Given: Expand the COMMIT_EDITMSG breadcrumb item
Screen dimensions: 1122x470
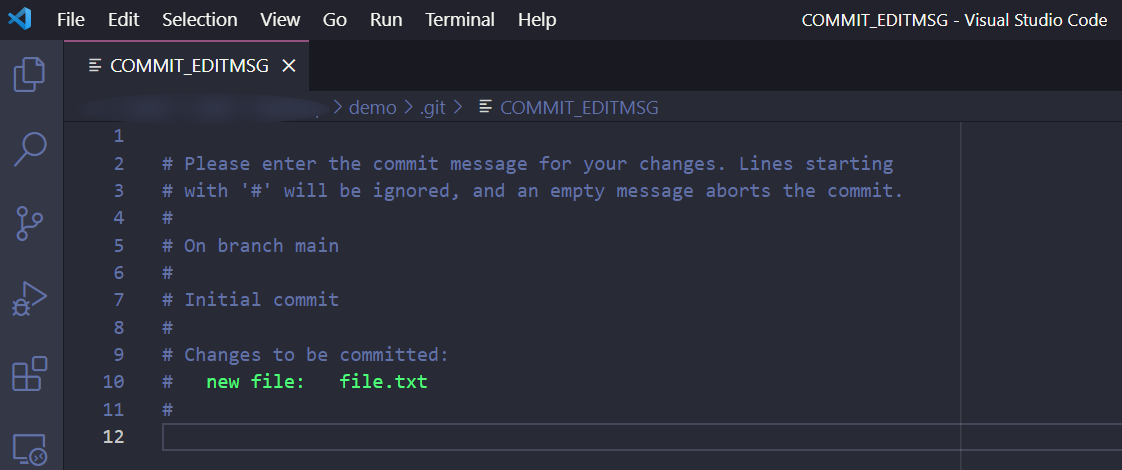Looking at the screenshot, I should (x=579, y=107).
